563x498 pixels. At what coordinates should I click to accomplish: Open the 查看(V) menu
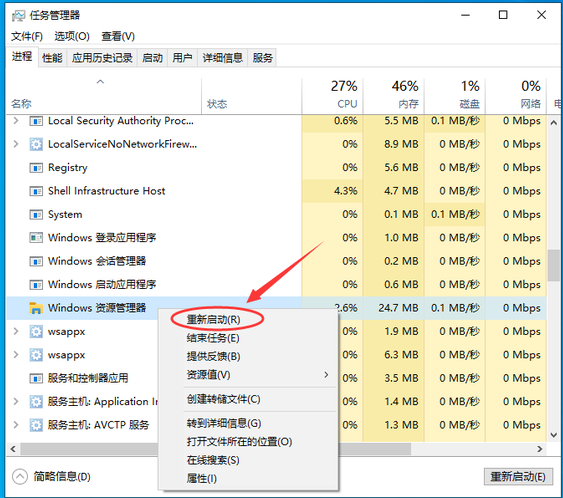coord(118,36)
